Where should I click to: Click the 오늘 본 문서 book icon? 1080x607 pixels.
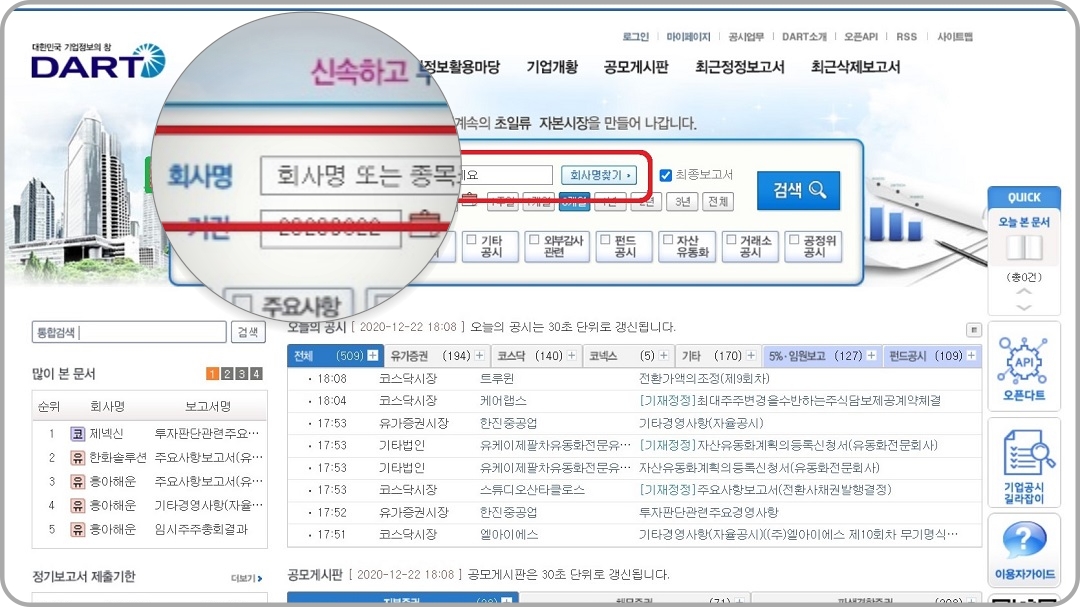tap(1024, 247)
